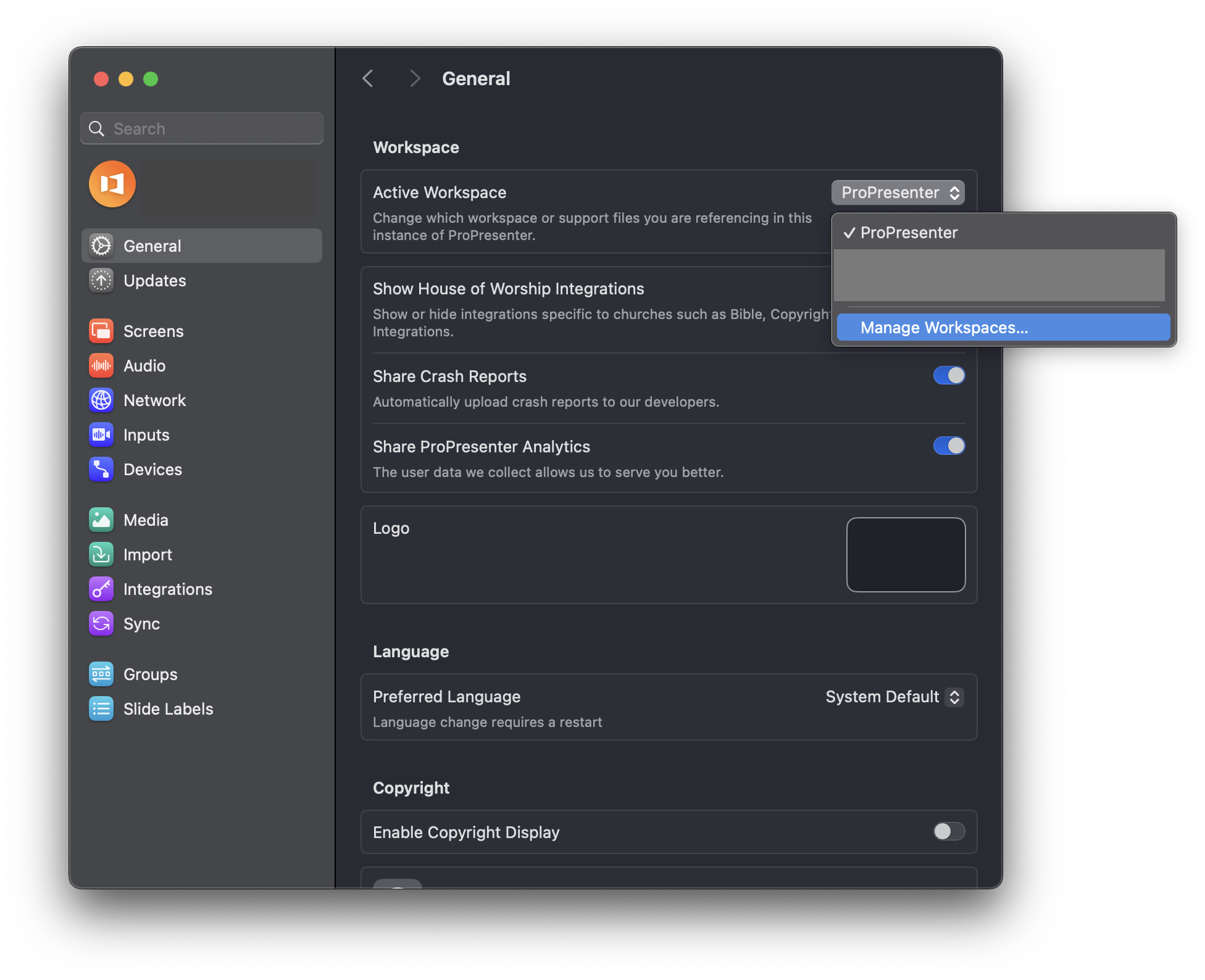The image size is (1205, 980).
Task: Disable Share Crash Reports toggle
Action: (949, 376)
